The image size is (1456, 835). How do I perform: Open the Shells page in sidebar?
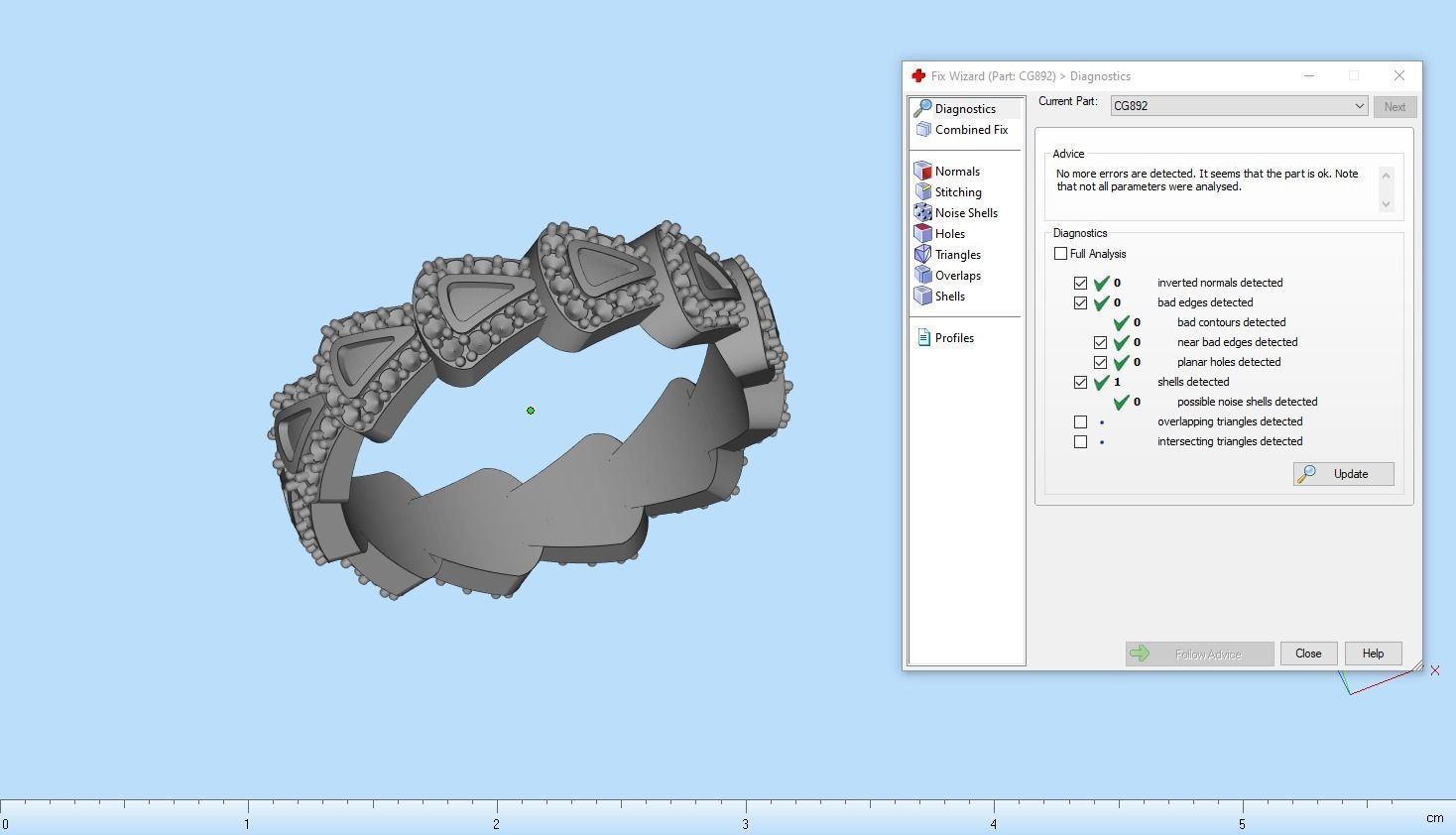949,297
